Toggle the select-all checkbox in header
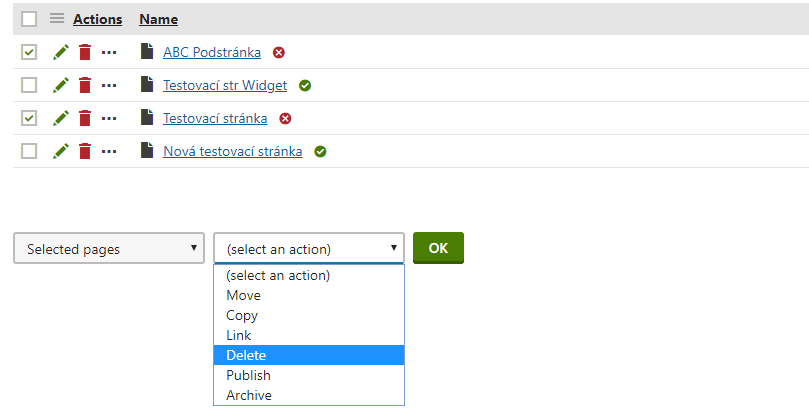The image size is (809, 415). (x=29, y=19)
